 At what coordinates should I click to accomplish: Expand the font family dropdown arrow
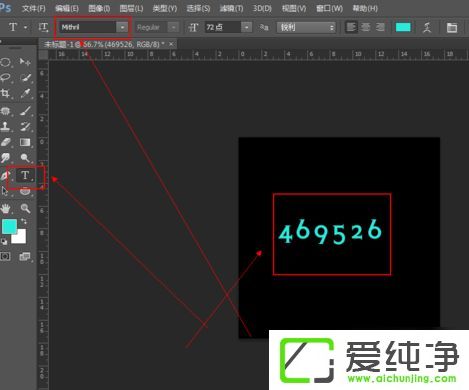tap(122, 27)
